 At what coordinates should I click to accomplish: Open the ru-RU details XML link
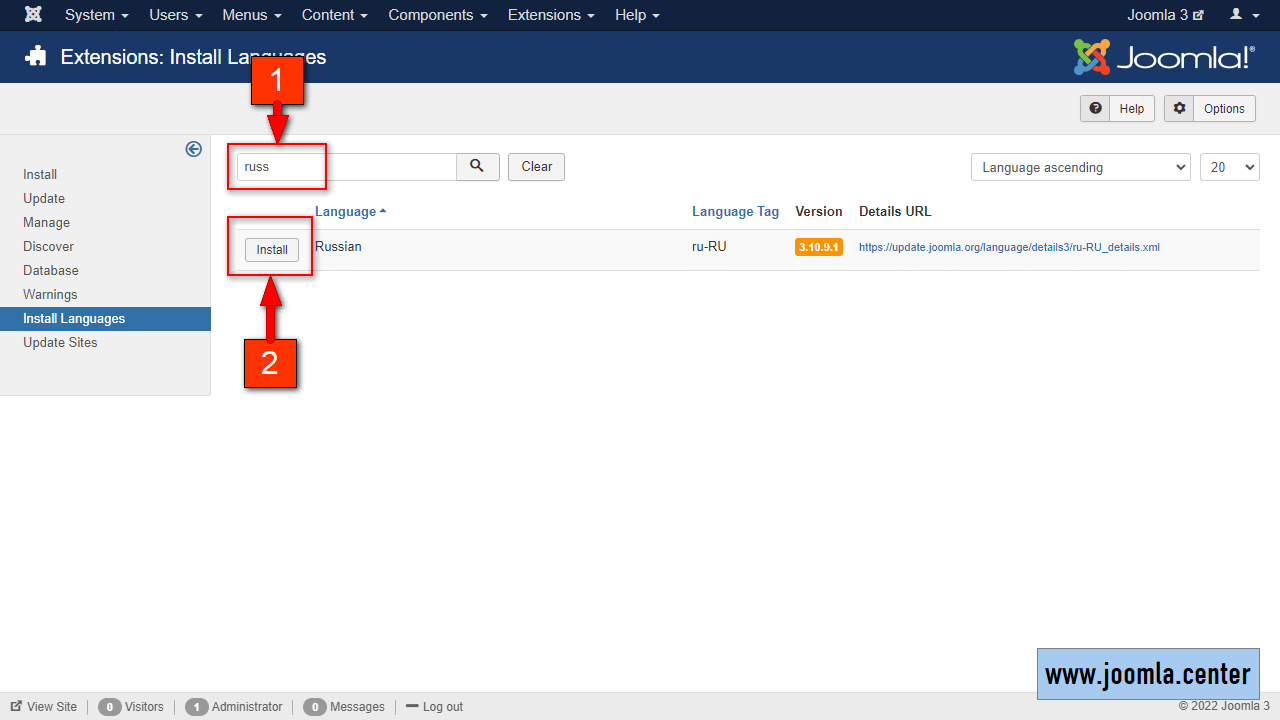pyautogui.click(x=1009, y=247)
